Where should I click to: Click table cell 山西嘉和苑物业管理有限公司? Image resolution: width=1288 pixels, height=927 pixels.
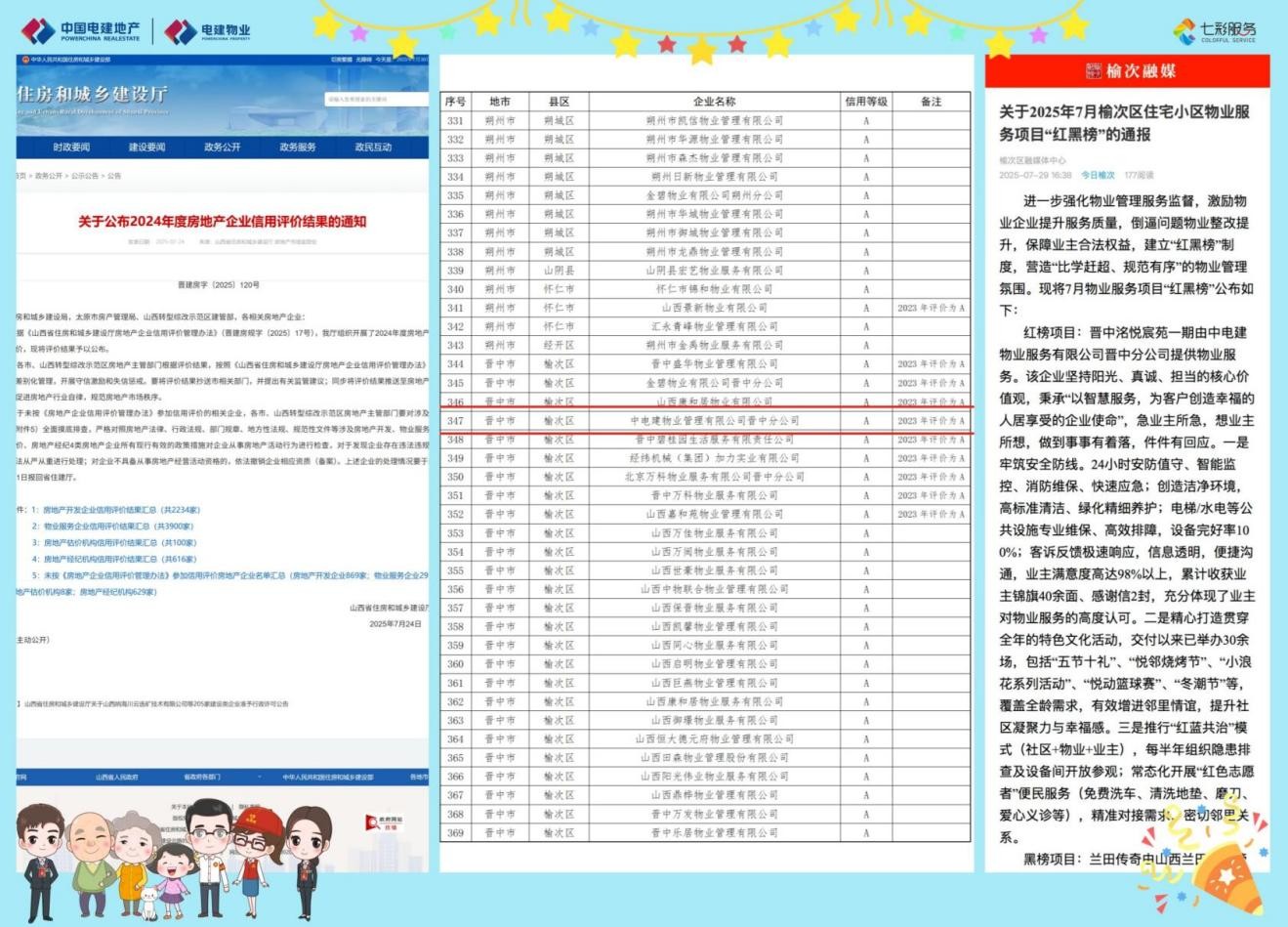[x=714, y=514]
